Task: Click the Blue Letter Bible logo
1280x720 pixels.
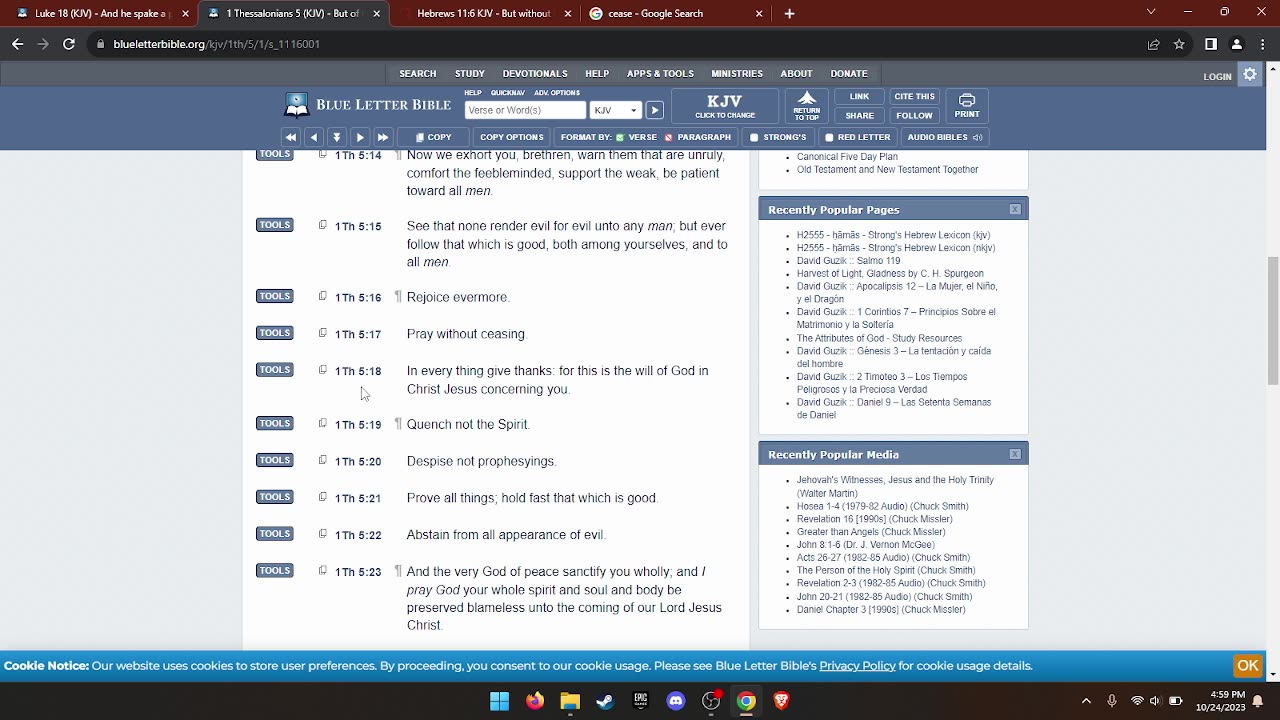Action: [367, 105]
